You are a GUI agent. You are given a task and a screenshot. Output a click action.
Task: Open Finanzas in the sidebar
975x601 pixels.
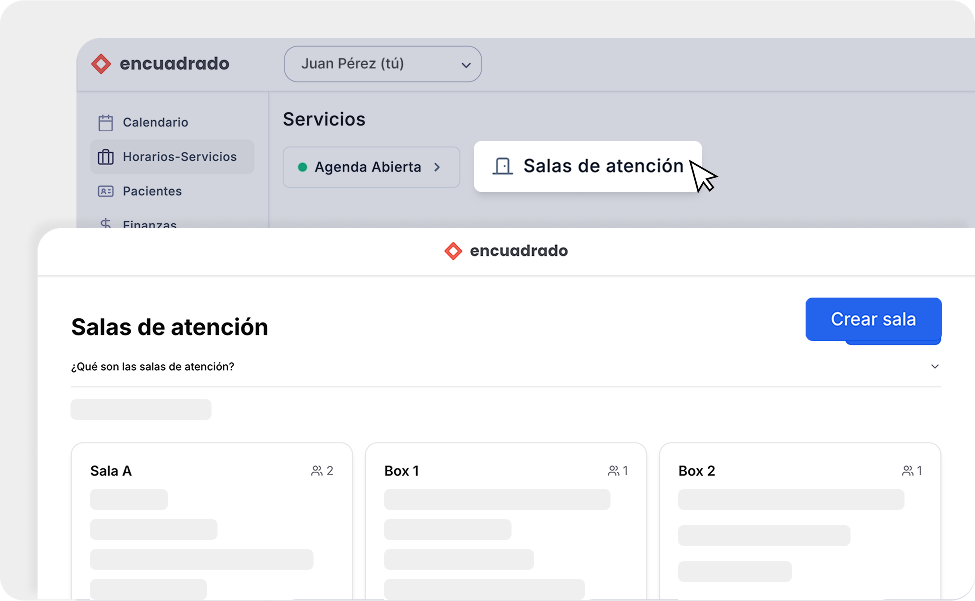pos(138,223)
